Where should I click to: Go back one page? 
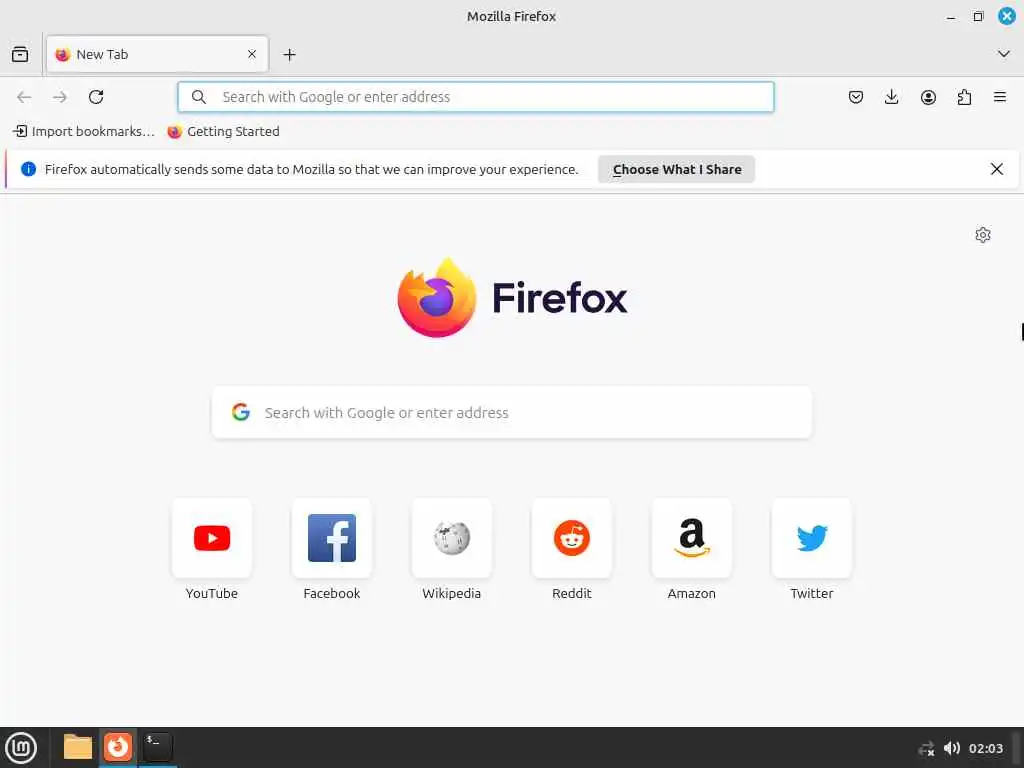point(24,97)
